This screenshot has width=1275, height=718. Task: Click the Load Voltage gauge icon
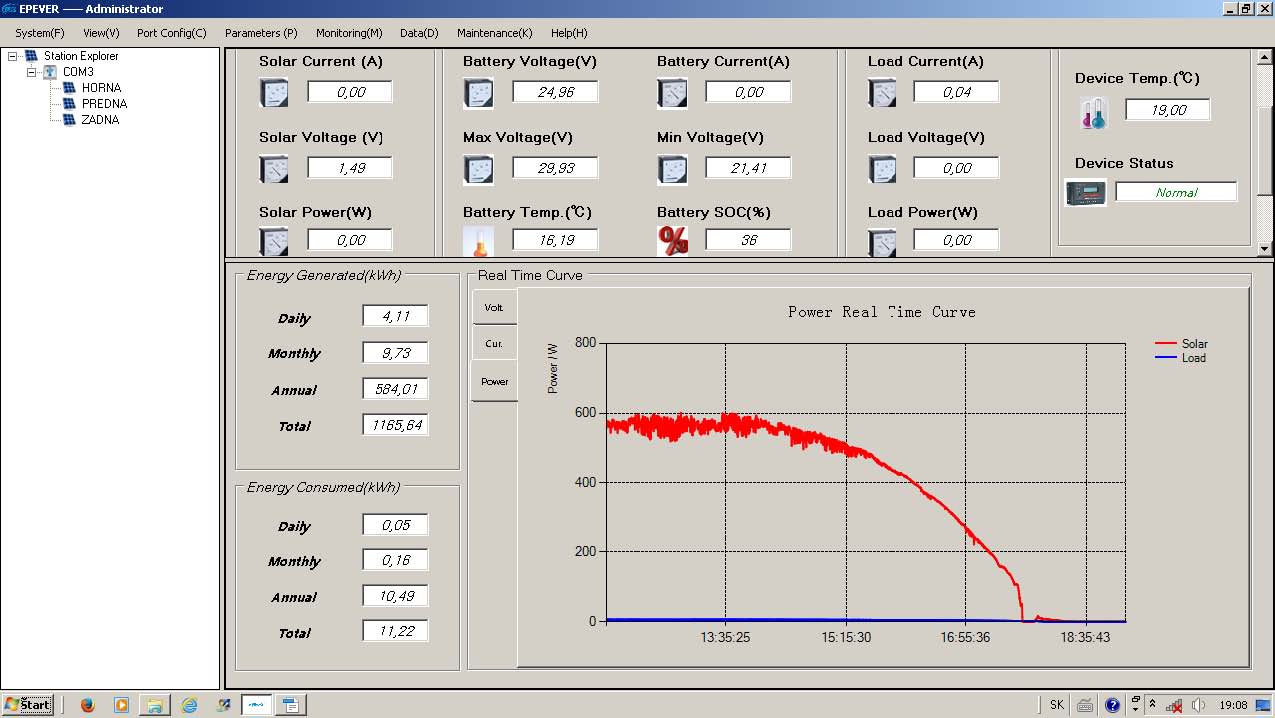(x=882, y=169)
